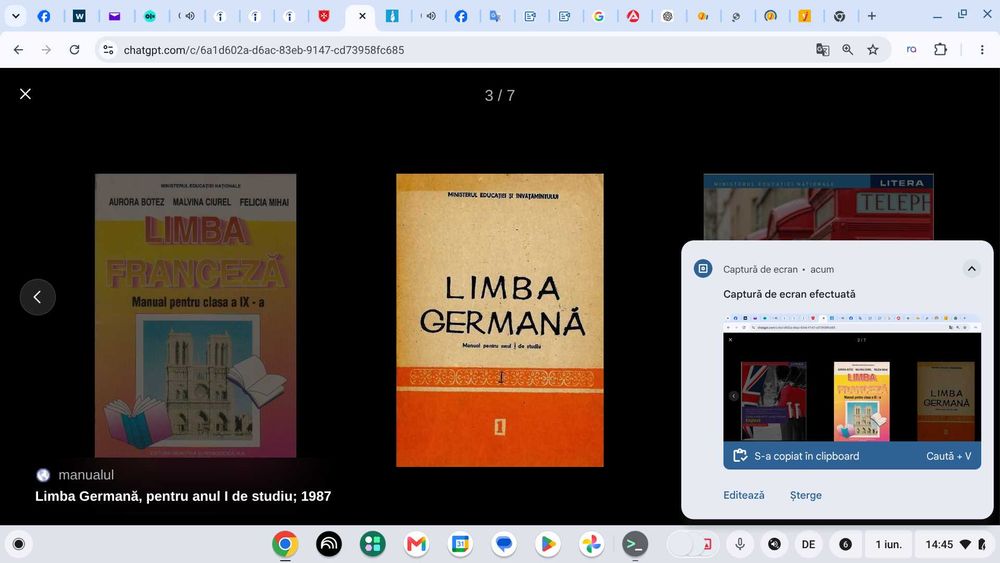Open the ChromeOS launcher button
This screenshot has width=1000, height=563.
18,544
